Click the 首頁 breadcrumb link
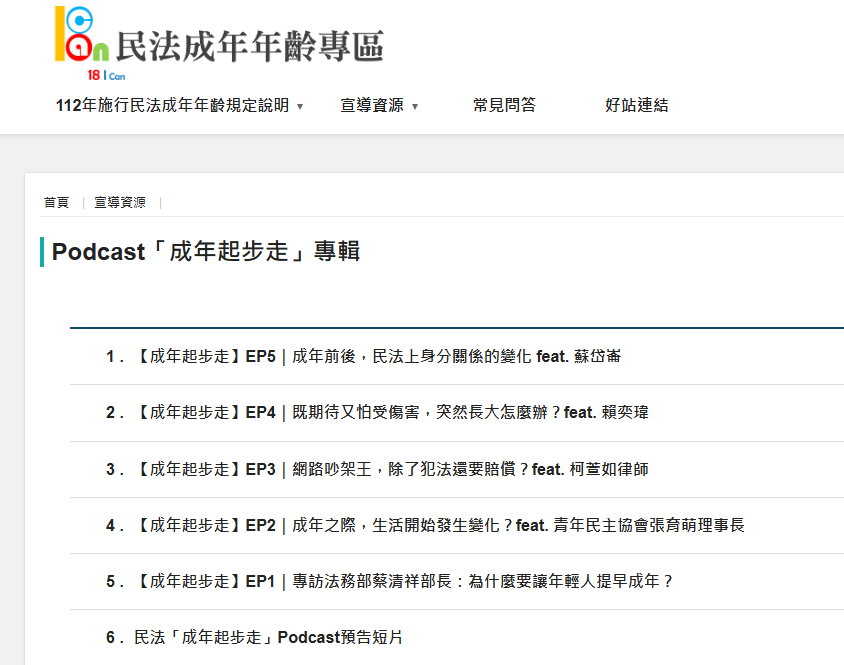 (56, 202)
